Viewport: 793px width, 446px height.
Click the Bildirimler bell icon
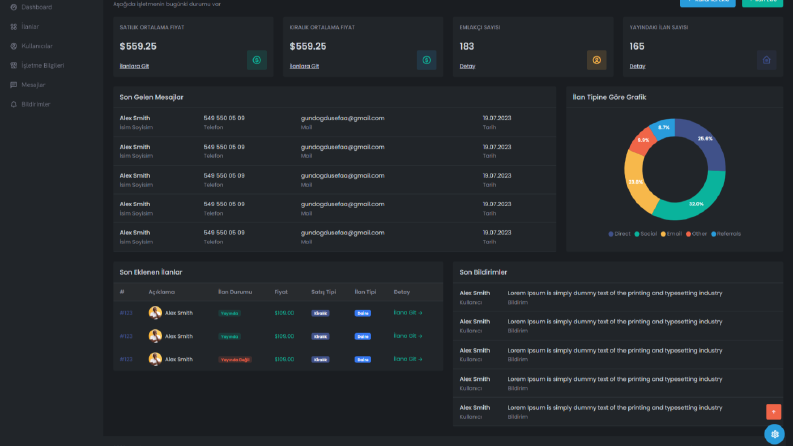pos(14,104)
